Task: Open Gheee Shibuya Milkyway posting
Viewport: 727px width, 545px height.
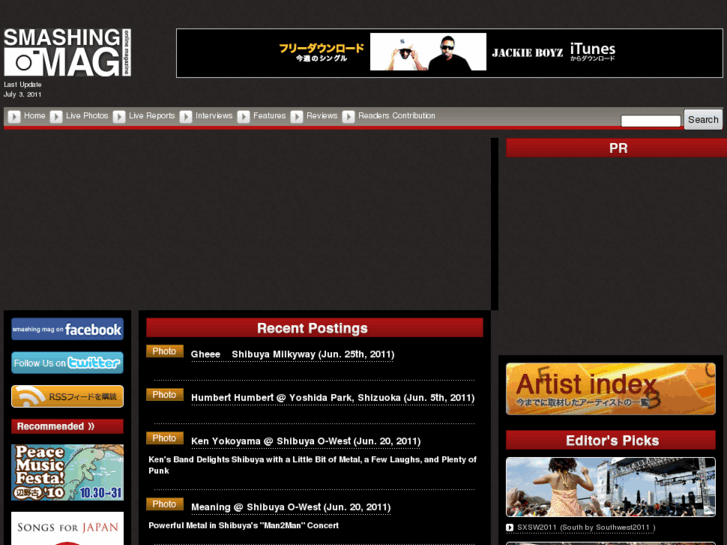Action: coord(293,354)
